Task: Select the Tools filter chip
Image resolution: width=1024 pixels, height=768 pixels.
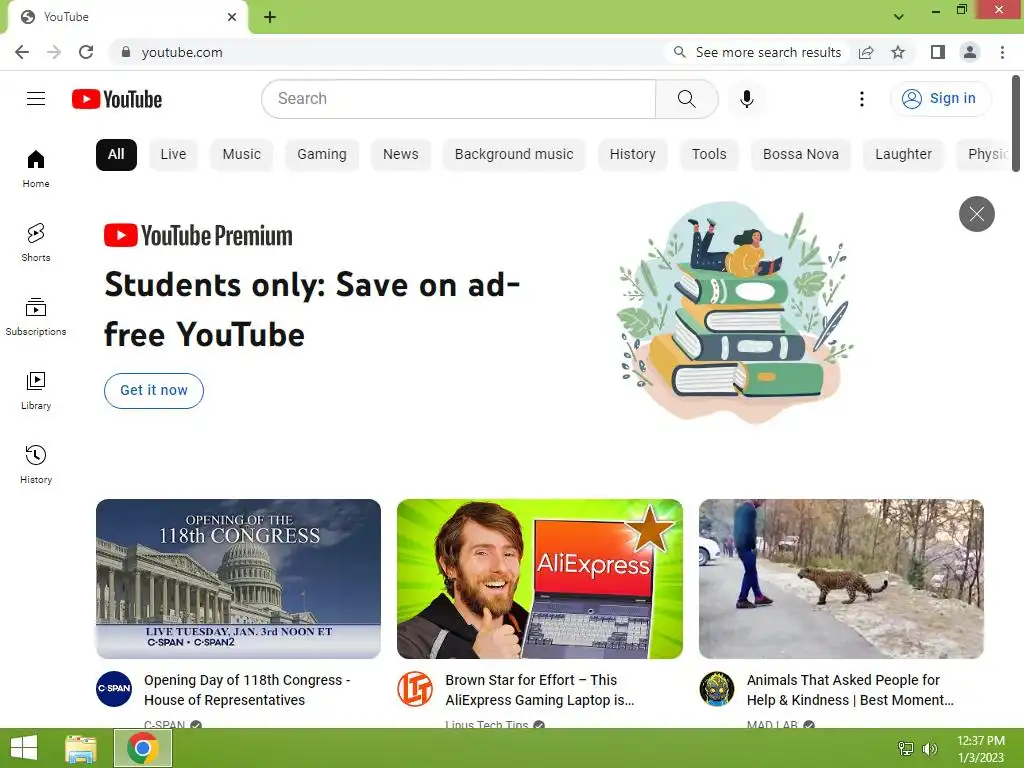Action: coord(709,155)
